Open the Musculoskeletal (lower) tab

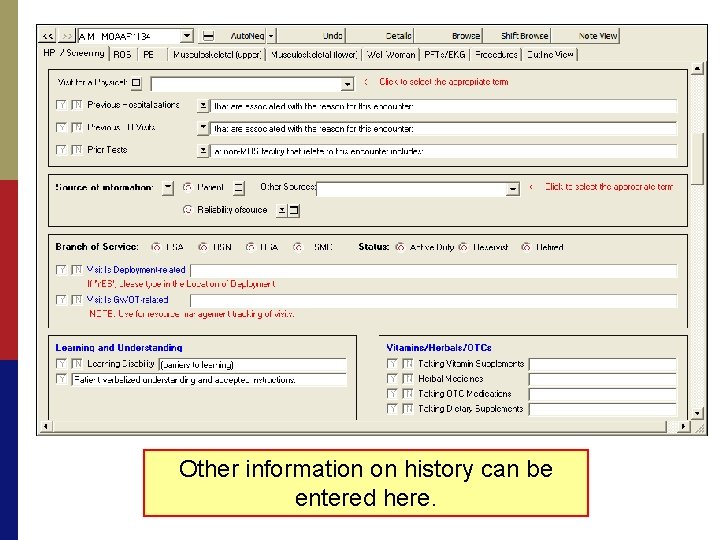[x=314, y=55]
